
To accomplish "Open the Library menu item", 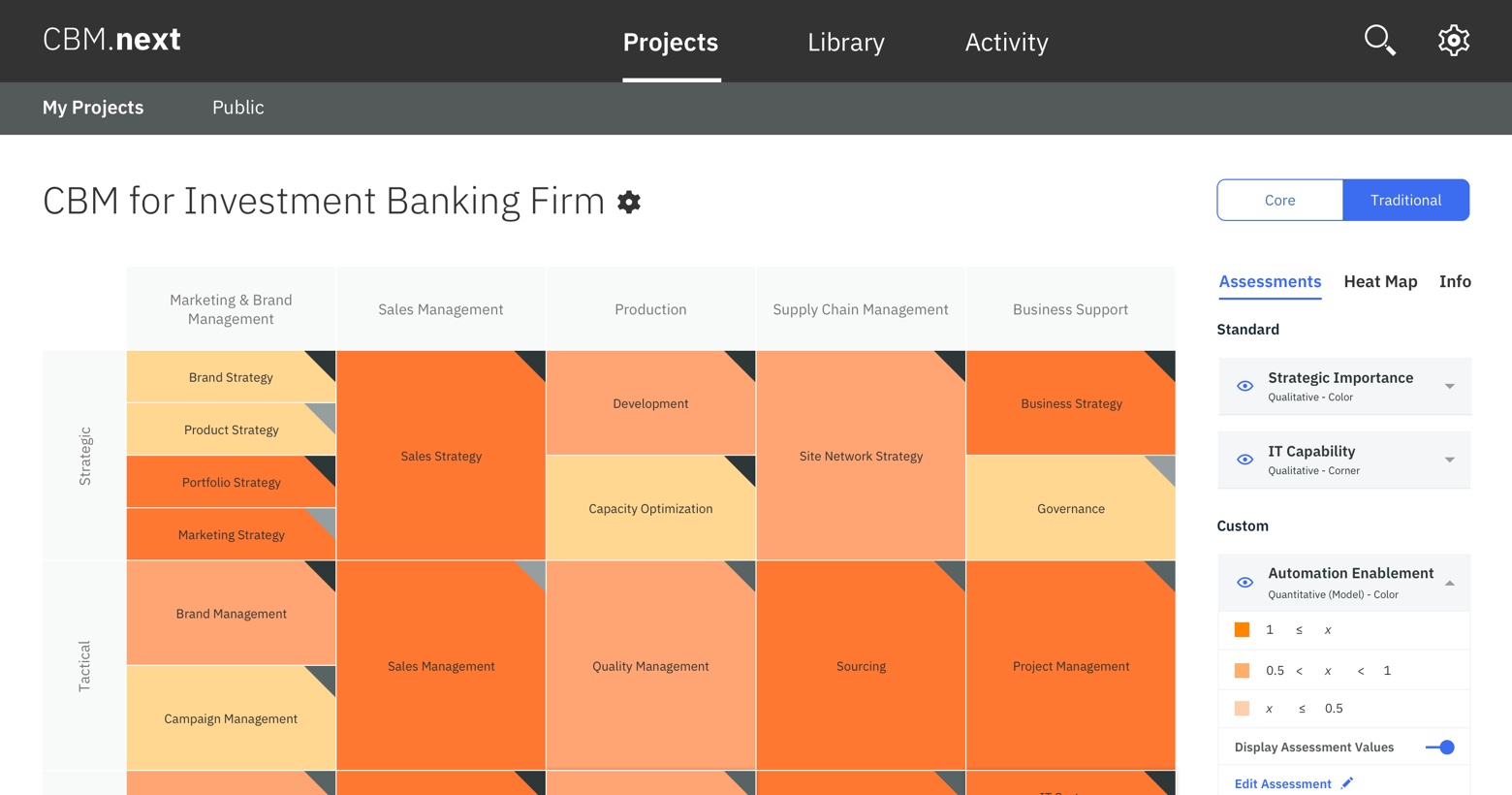I will point(846,42).
